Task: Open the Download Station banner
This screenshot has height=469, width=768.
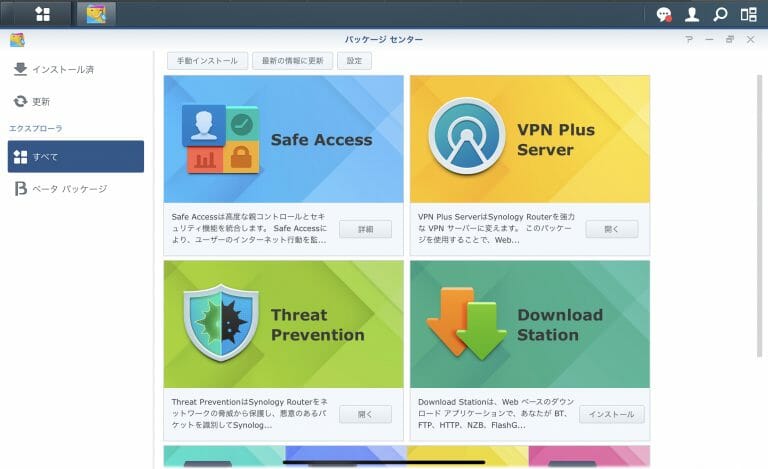Action: 530,324
